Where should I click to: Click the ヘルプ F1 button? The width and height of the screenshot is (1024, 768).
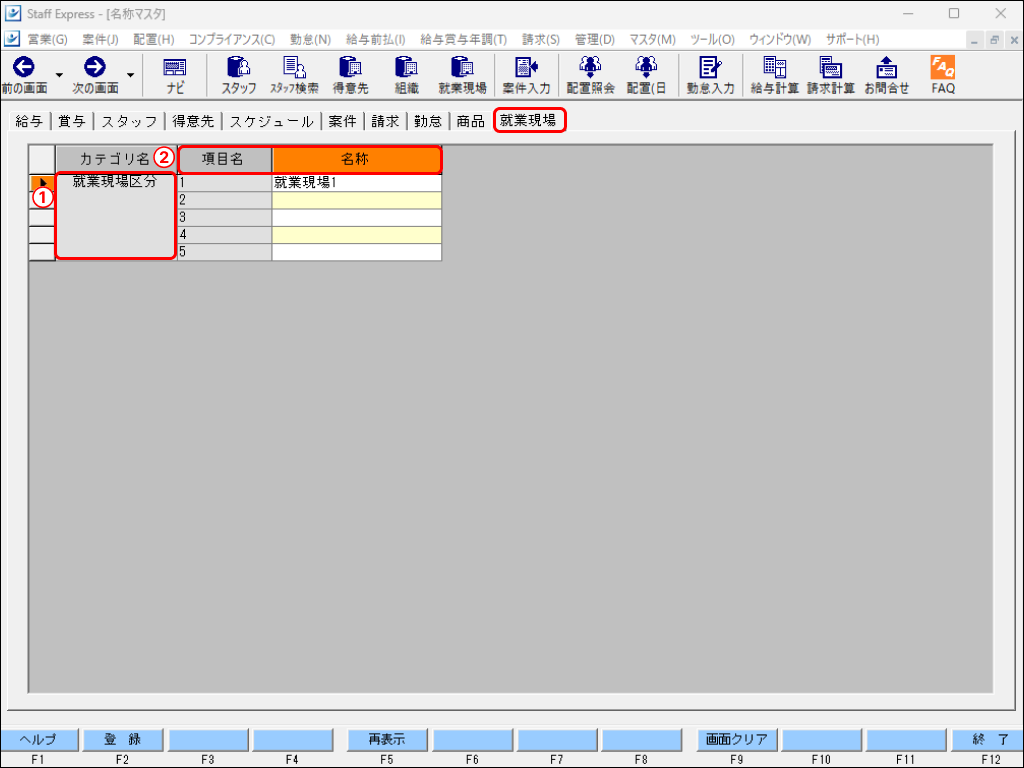(x=39, y=739)
